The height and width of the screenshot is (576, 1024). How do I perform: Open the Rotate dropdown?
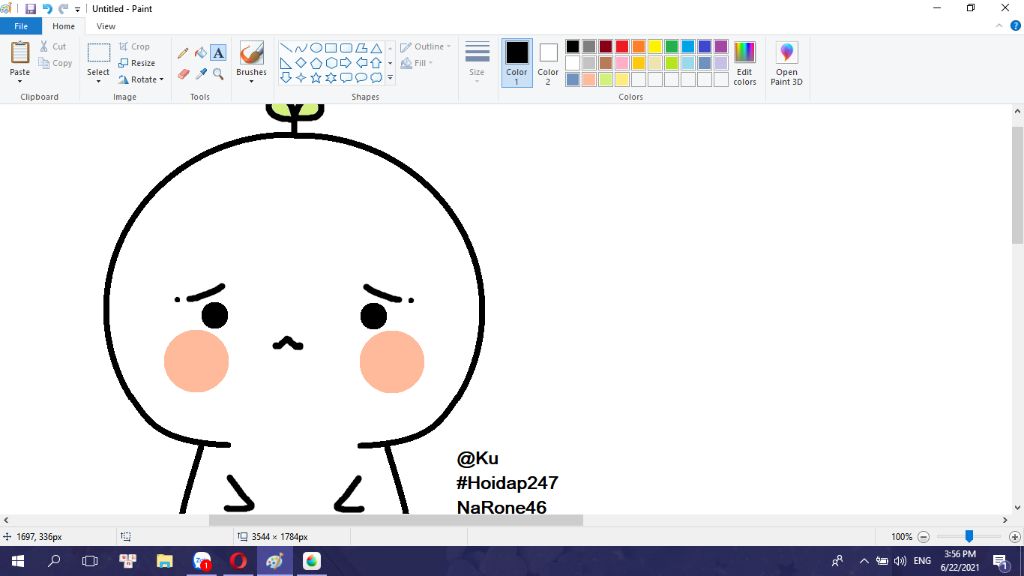pyautogui.click(x=141, y=80)
